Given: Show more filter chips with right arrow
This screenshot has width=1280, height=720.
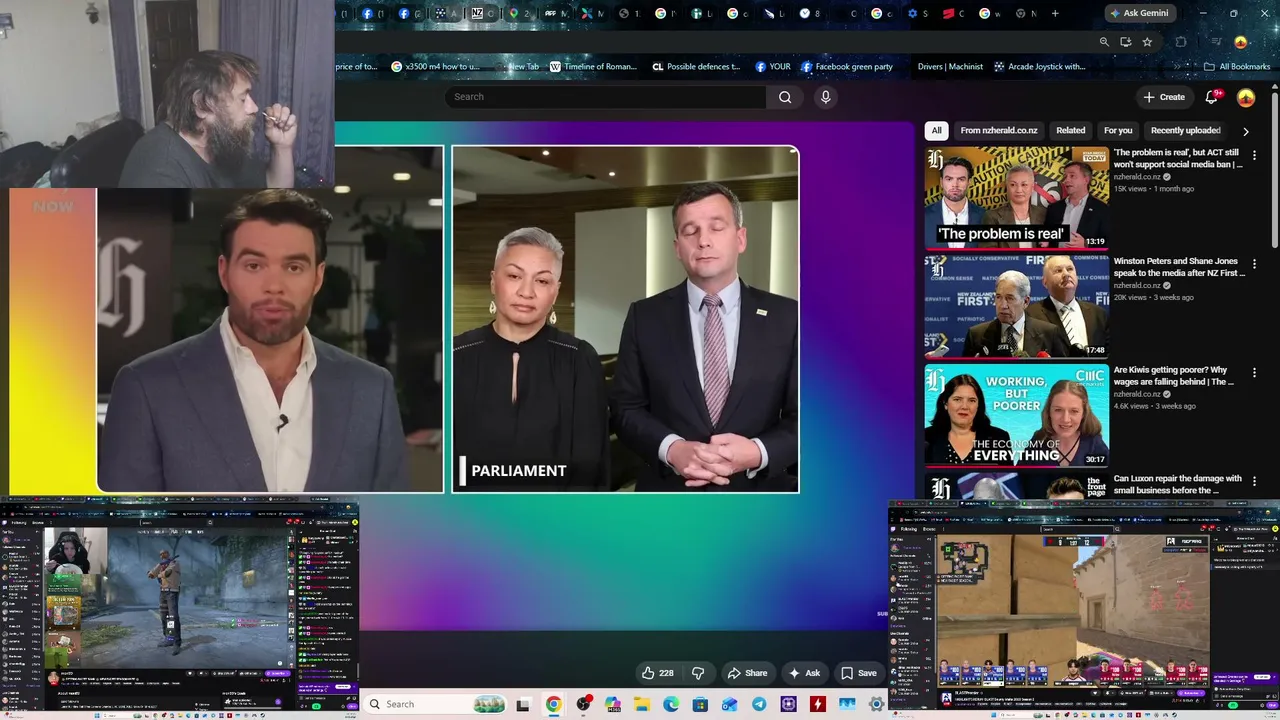Looking at the screenshot, I should [1245, 131].
